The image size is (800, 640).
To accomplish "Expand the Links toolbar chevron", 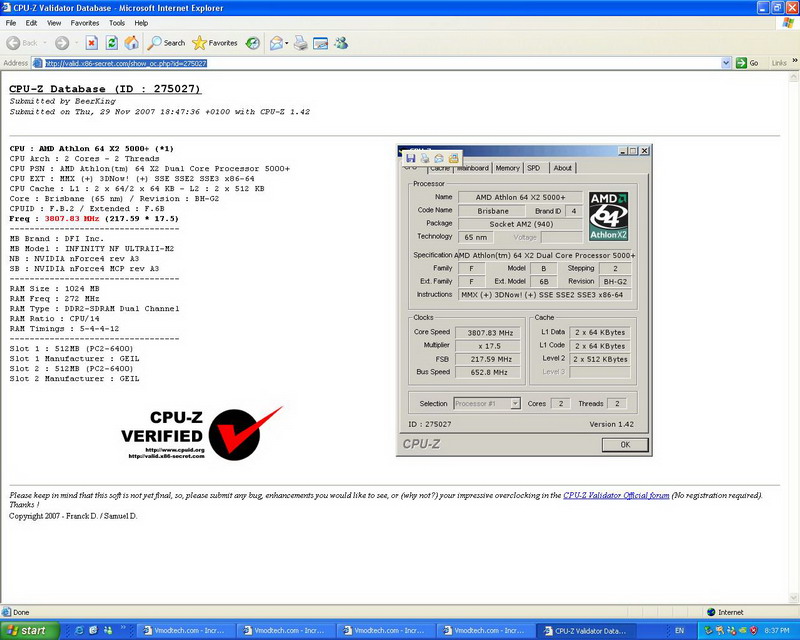I will pos(794,61).
